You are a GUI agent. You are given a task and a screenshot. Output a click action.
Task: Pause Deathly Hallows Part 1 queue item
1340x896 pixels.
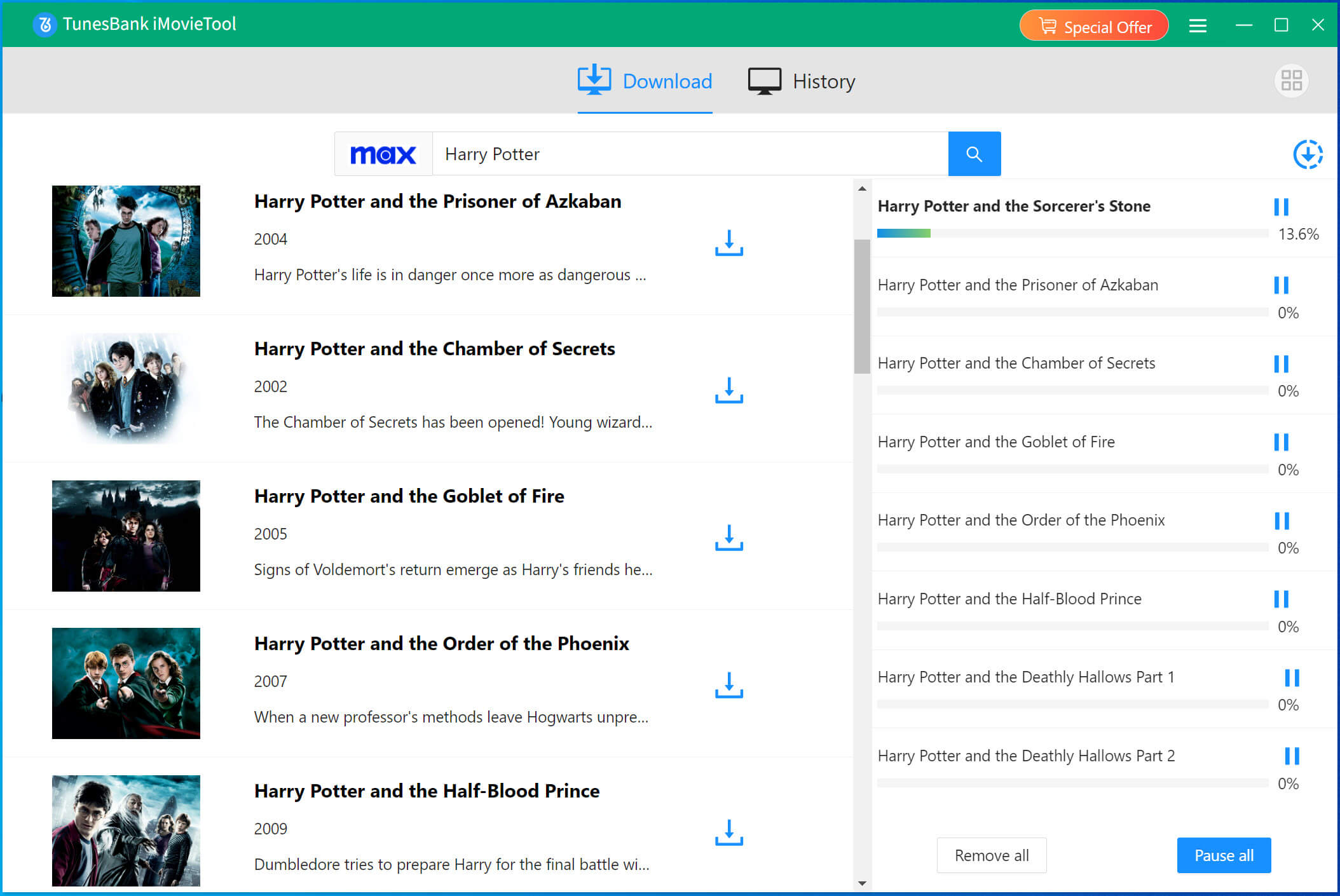(x=1292, y=677)
